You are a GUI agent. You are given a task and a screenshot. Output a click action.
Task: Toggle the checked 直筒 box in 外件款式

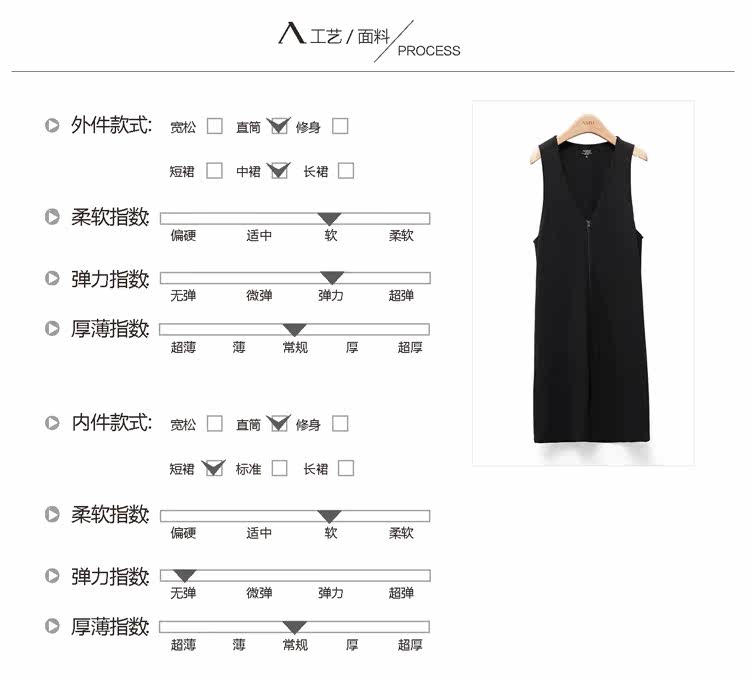point(279,126)
